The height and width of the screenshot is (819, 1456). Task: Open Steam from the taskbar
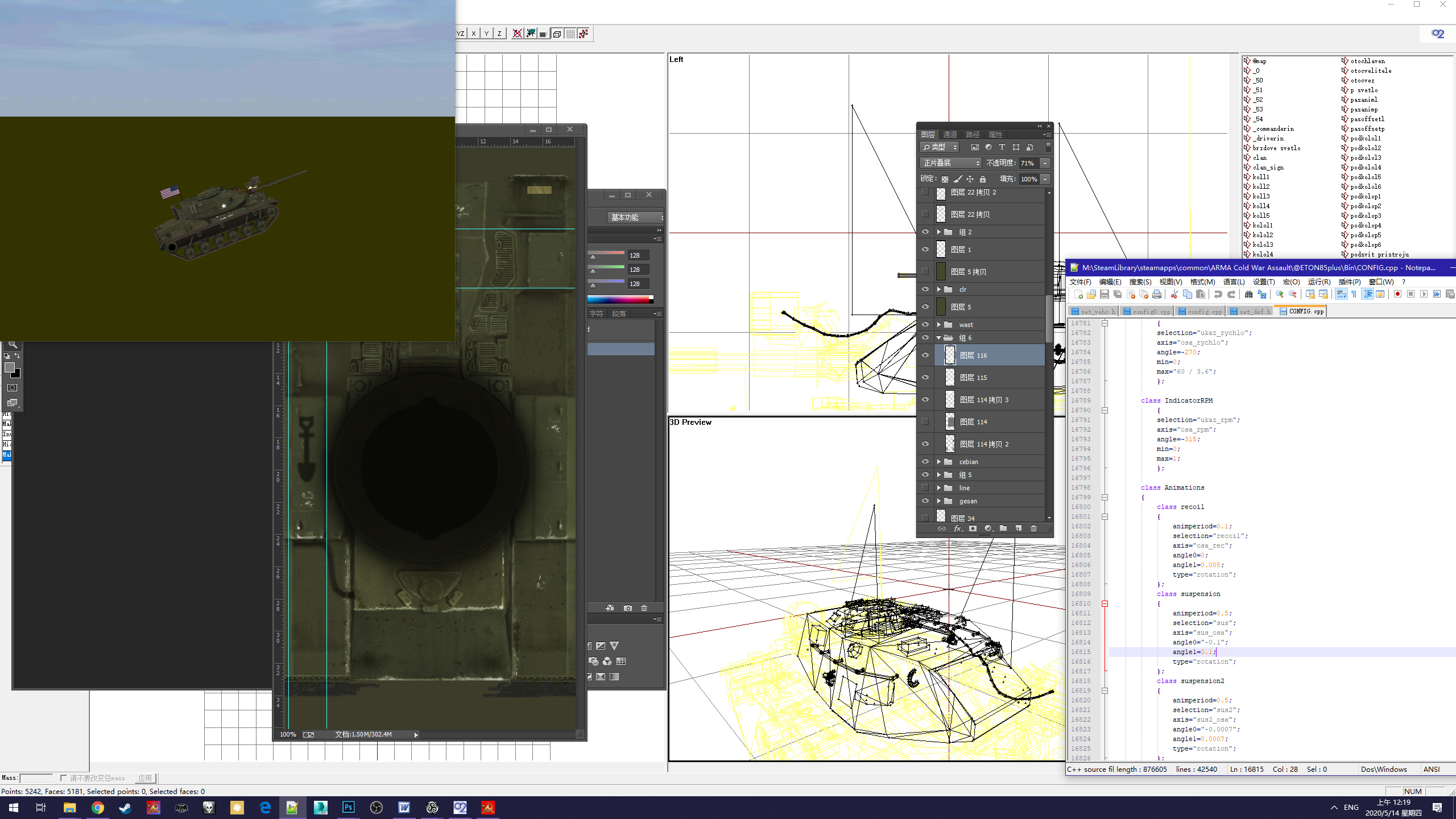(x=125, y=807)
